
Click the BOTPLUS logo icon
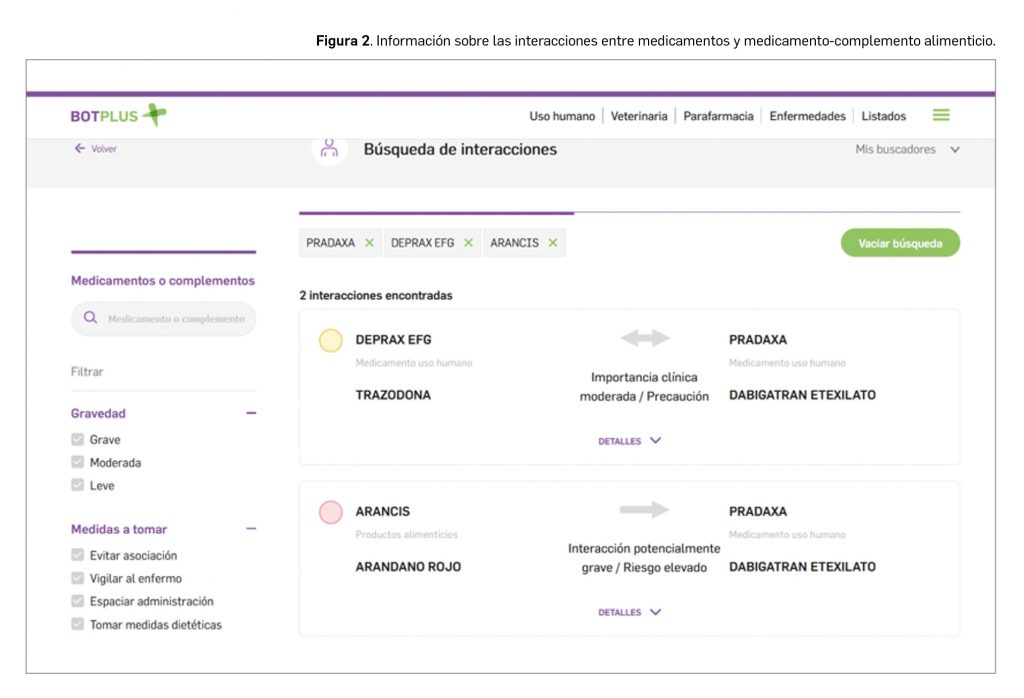[154, 115]
